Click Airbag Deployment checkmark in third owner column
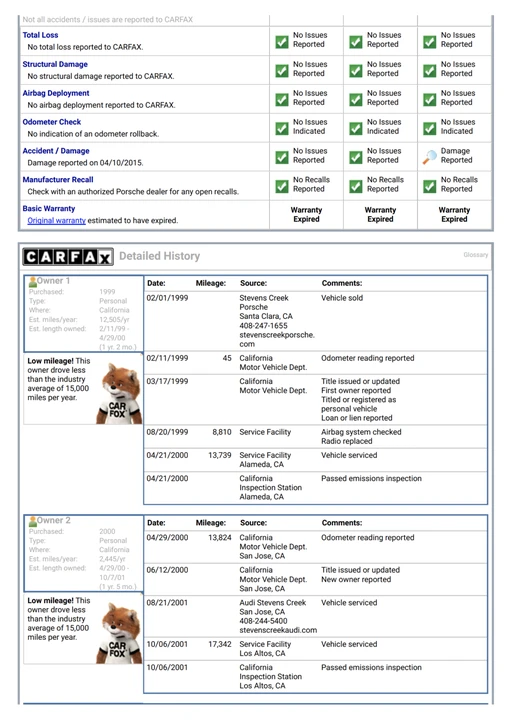This screenshot has height=720, width=515. pyautogui.click(x=430, y=100)
